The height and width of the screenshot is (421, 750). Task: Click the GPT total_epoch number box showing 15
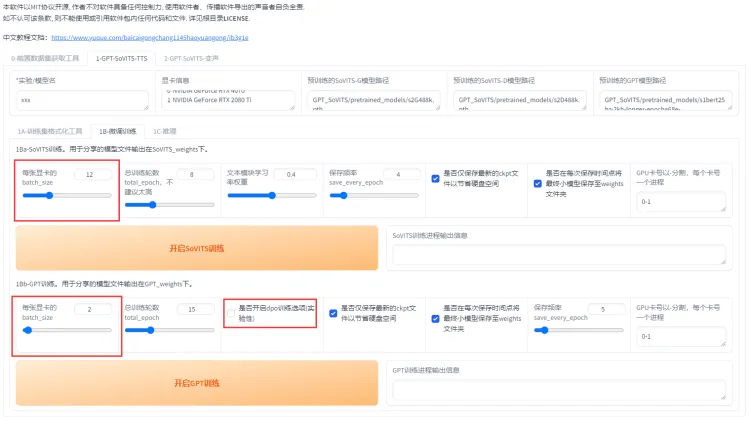[x=195, y=310]
